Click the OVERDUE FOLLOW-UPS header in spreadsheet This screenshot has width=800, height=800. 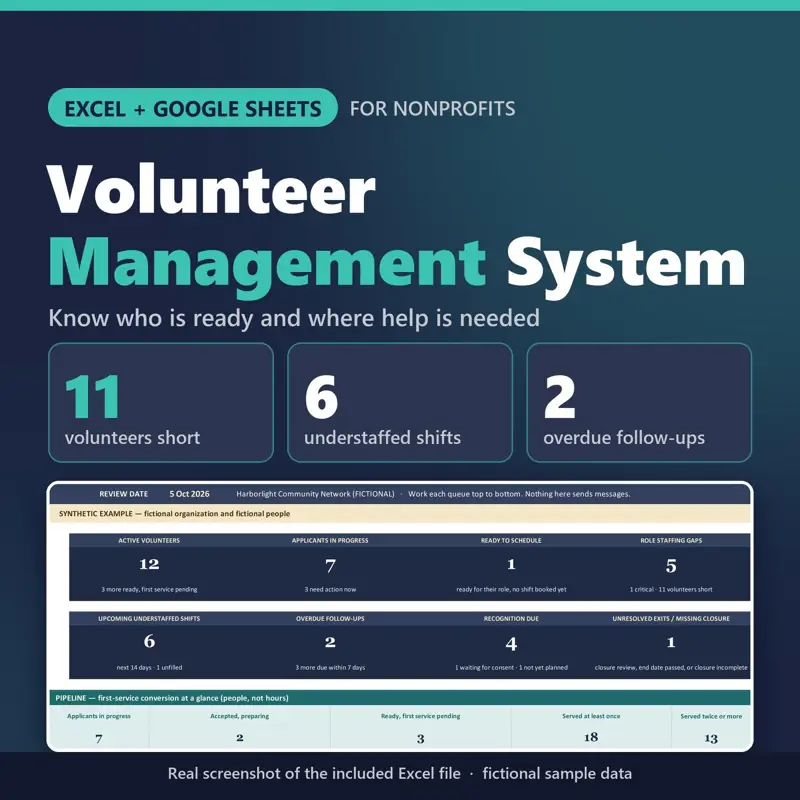330,618
